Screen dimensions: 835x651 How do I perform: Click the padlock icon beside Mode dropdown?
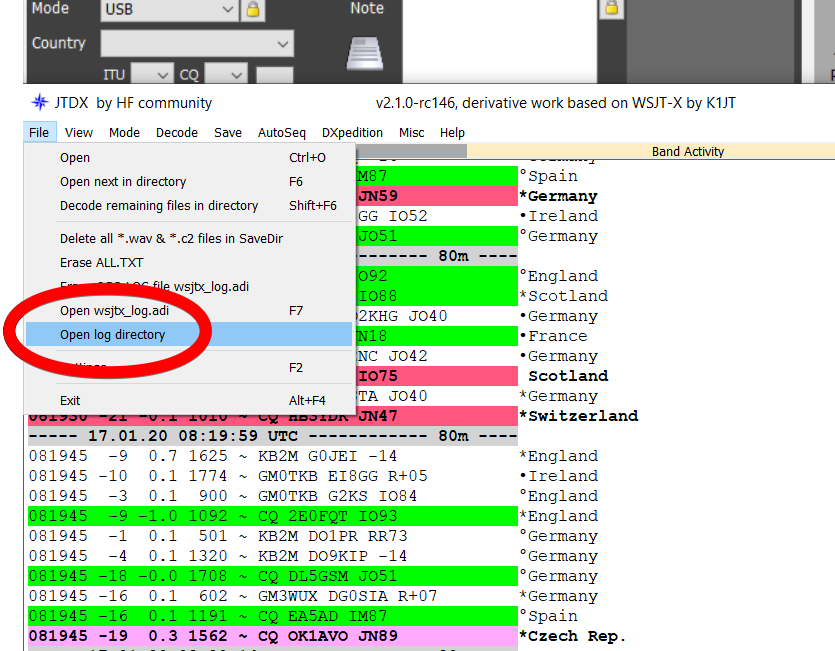tap(253, 10)
